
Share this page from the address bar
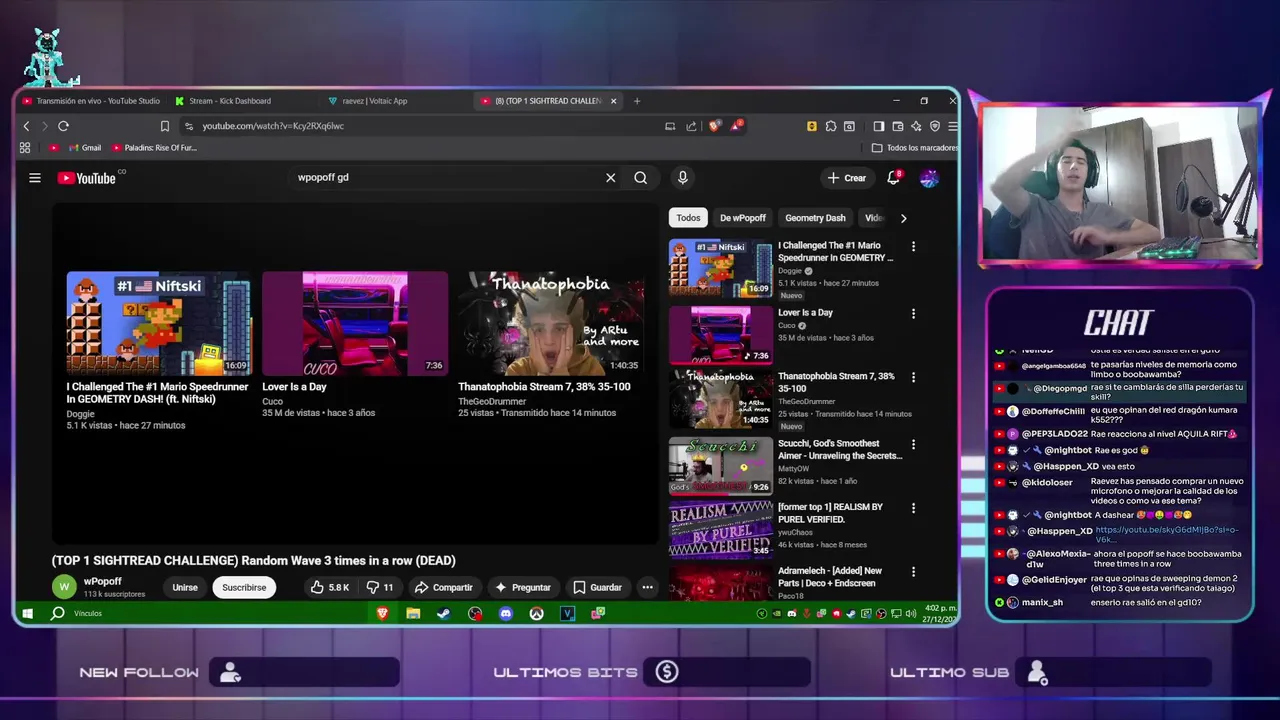point(691,126)
